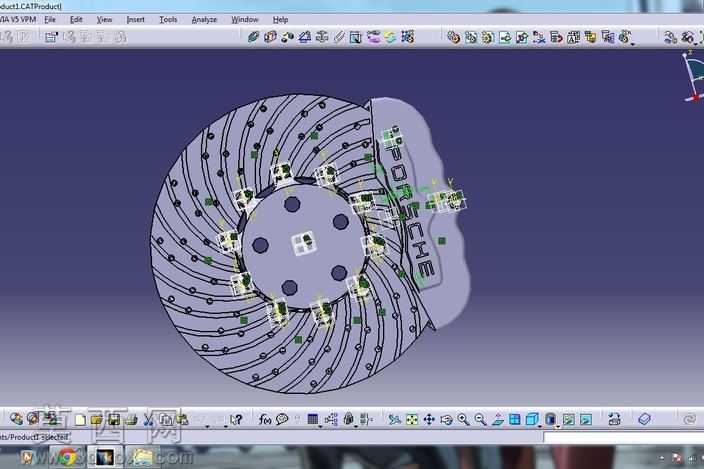Click the Manipulation tool icon
Image resolution: width=704 pixels, height=469 pixels.
(x=670, y=37)
